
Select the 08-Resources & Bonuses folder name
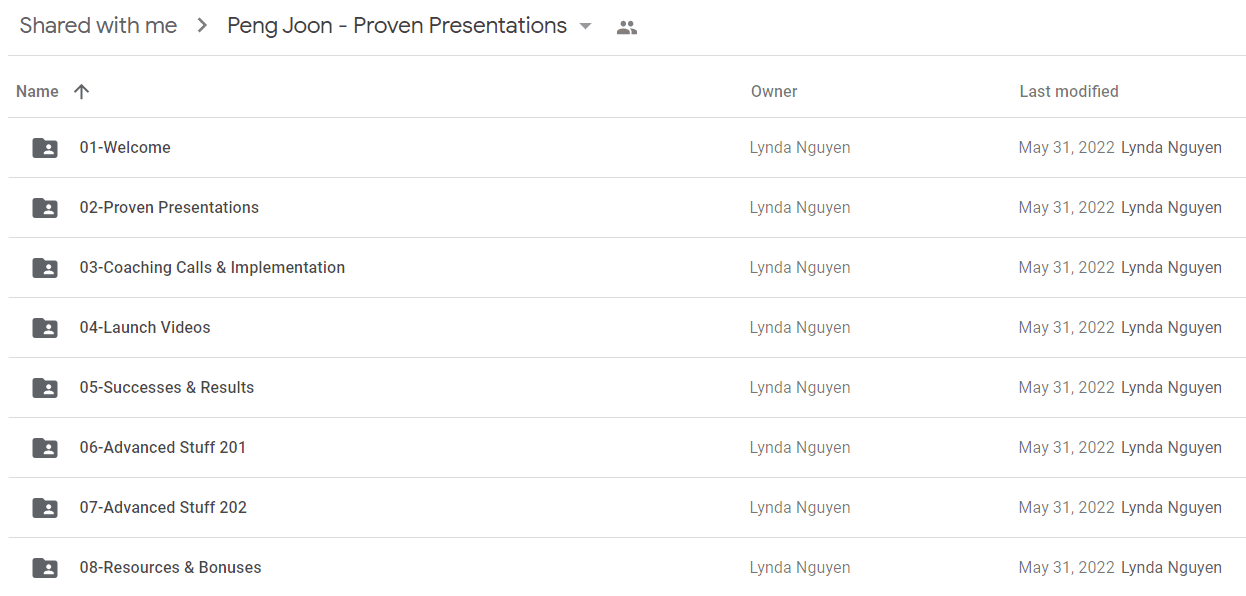pos(170,567)
